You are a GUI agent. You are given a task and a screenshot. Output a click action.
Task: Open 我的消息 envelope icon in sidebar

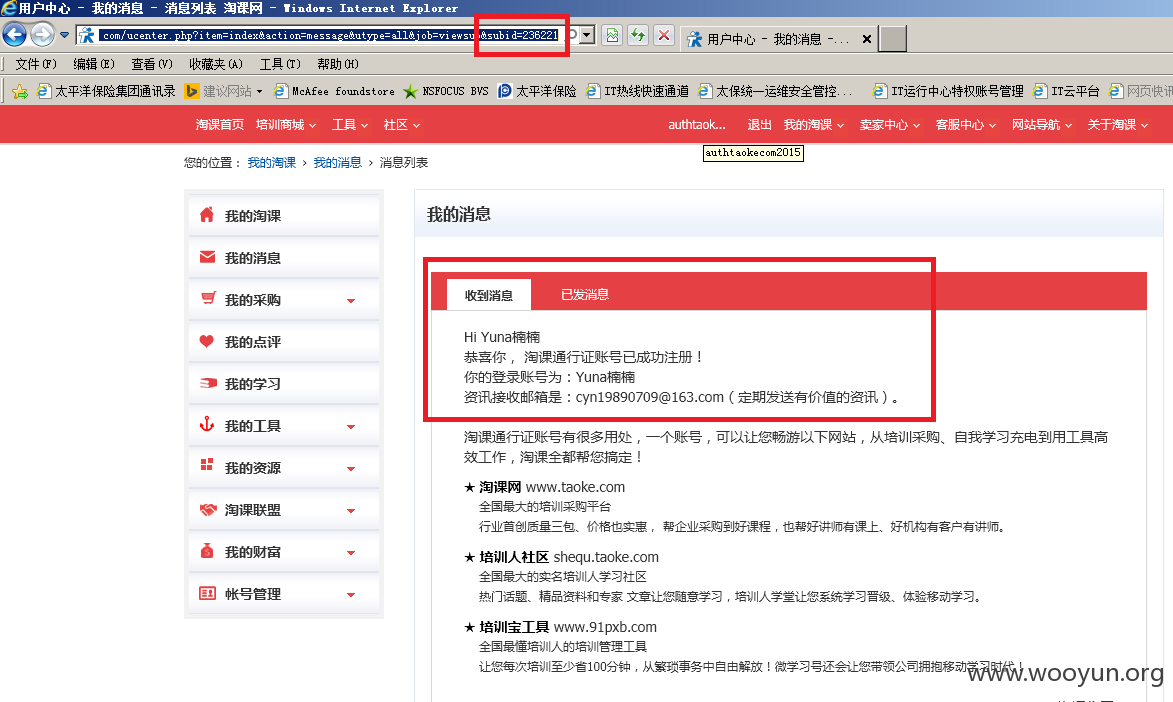click(x=207, y=257)
